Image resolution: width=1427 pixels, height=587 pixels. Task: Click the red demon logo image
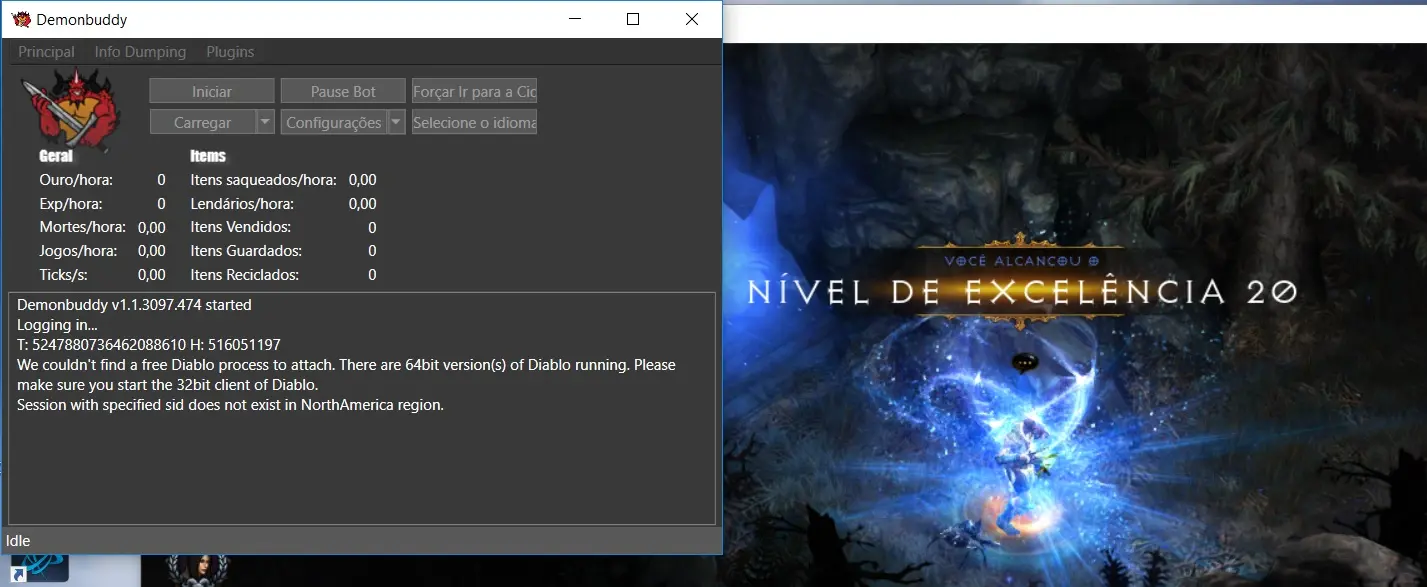(70, 108)
